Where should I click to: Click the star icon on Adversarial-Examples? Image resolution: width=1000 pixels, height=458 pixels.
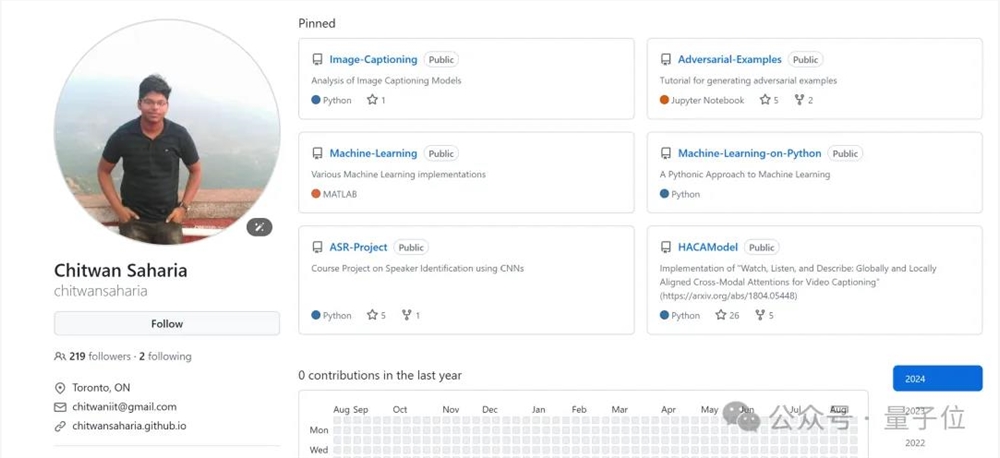pyautogui.click(x=764, y=100)
